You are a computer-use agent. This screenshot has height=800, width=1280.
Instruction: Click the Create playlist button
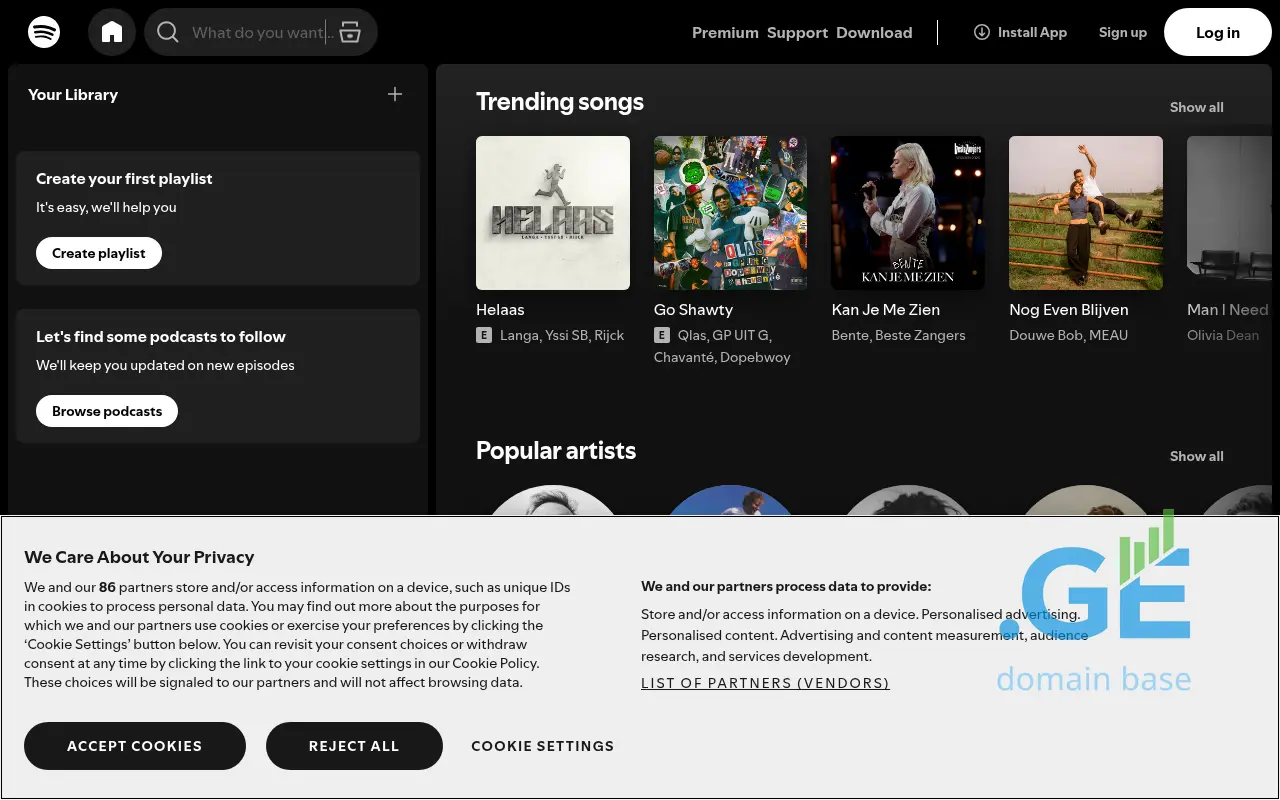99,253
